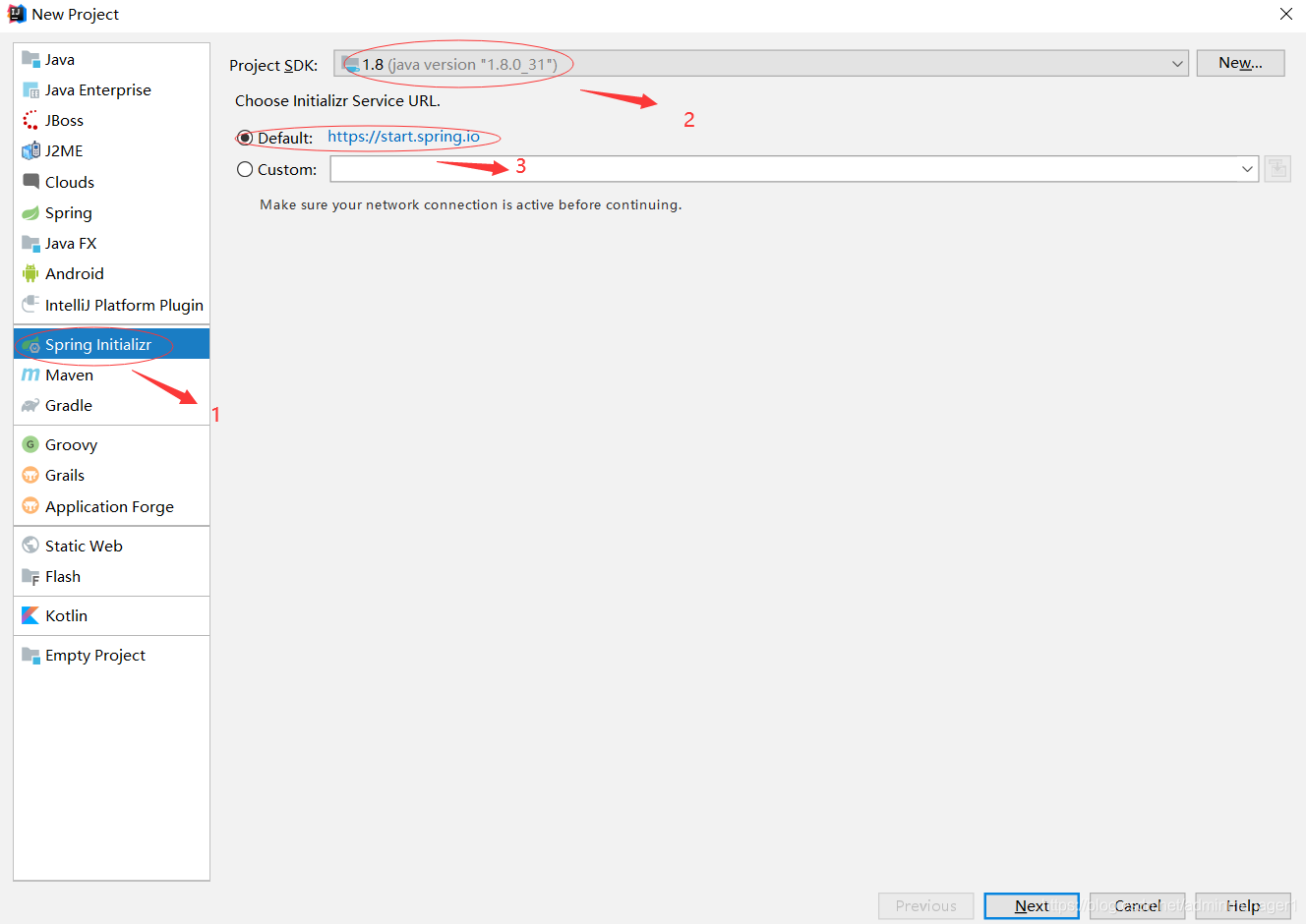The image size is (1306, 924).
Task: Choose Maven project type
Action: pyautogui.click(x=112, y=375)
